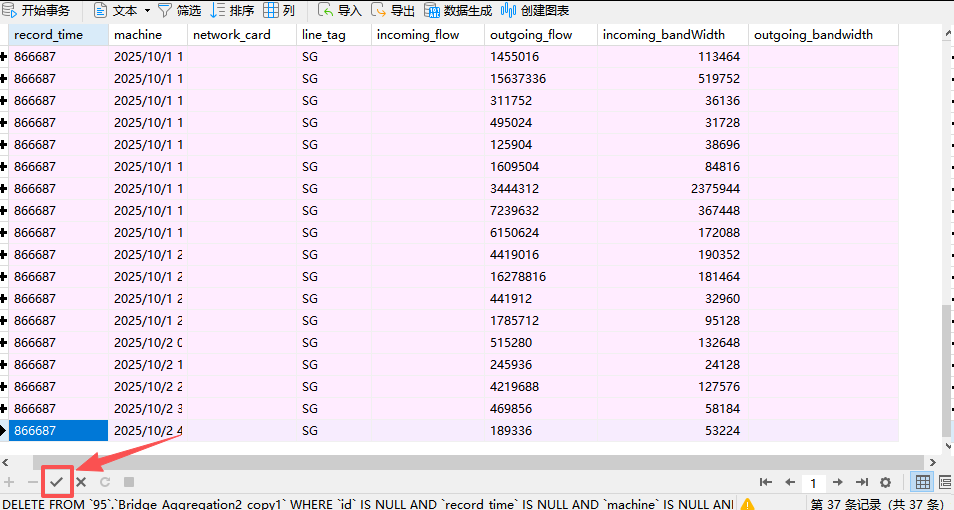Click the plus add record icon
This screenshot has height=510, width=954.
(x=9, y=482)
